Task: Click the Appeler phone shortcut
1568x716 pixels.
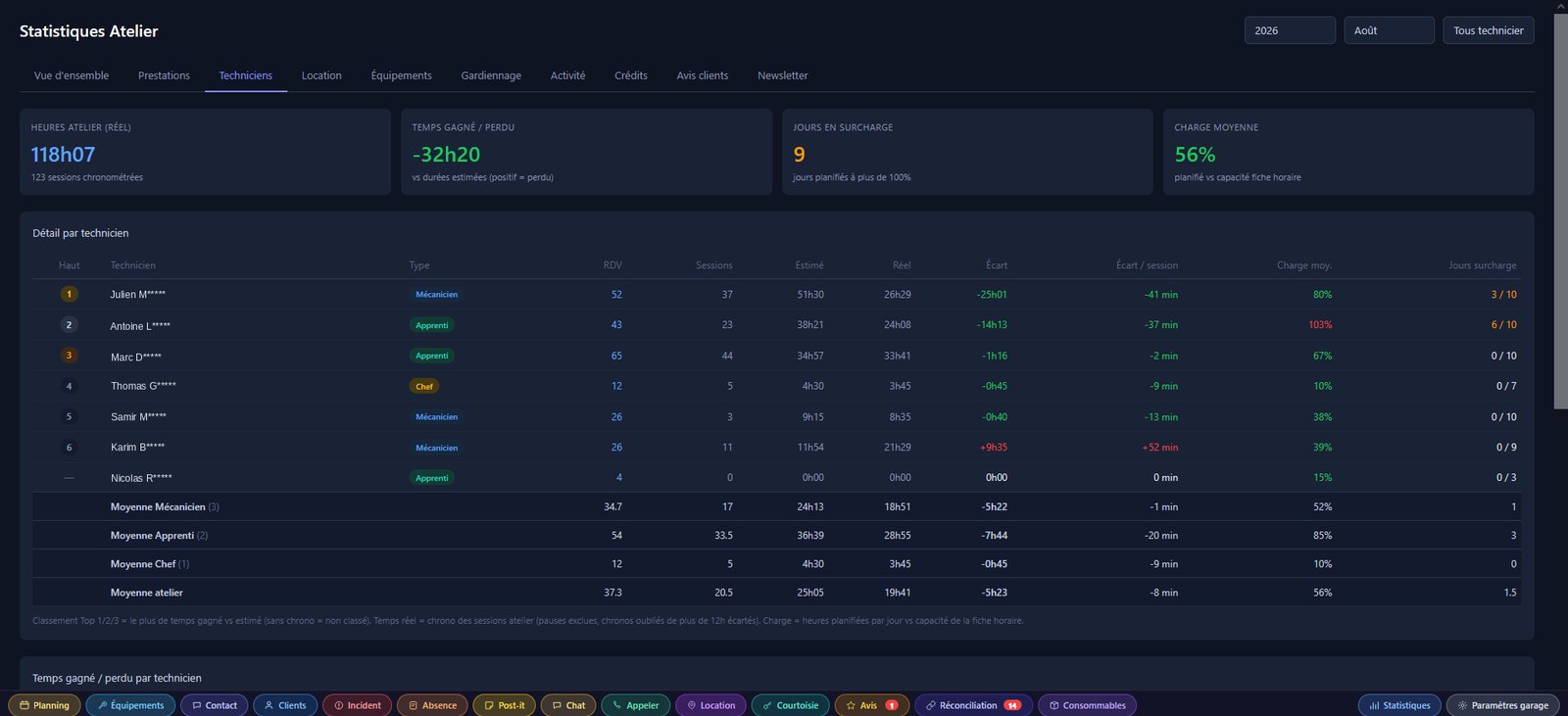Action: 636,705
